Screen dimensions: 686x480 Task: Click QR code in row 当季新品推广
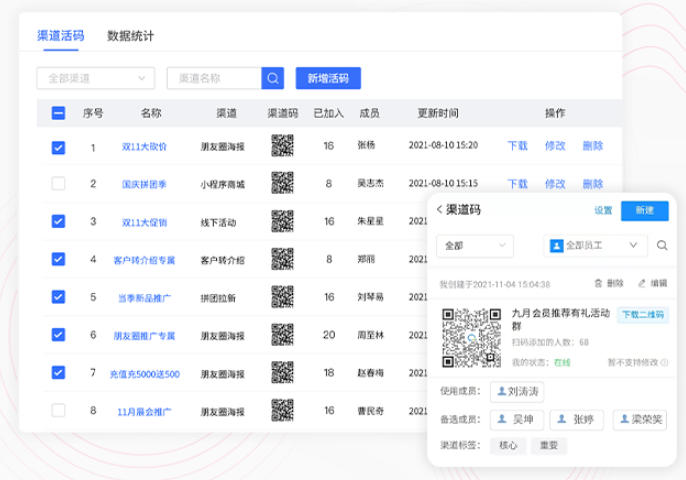282,297
